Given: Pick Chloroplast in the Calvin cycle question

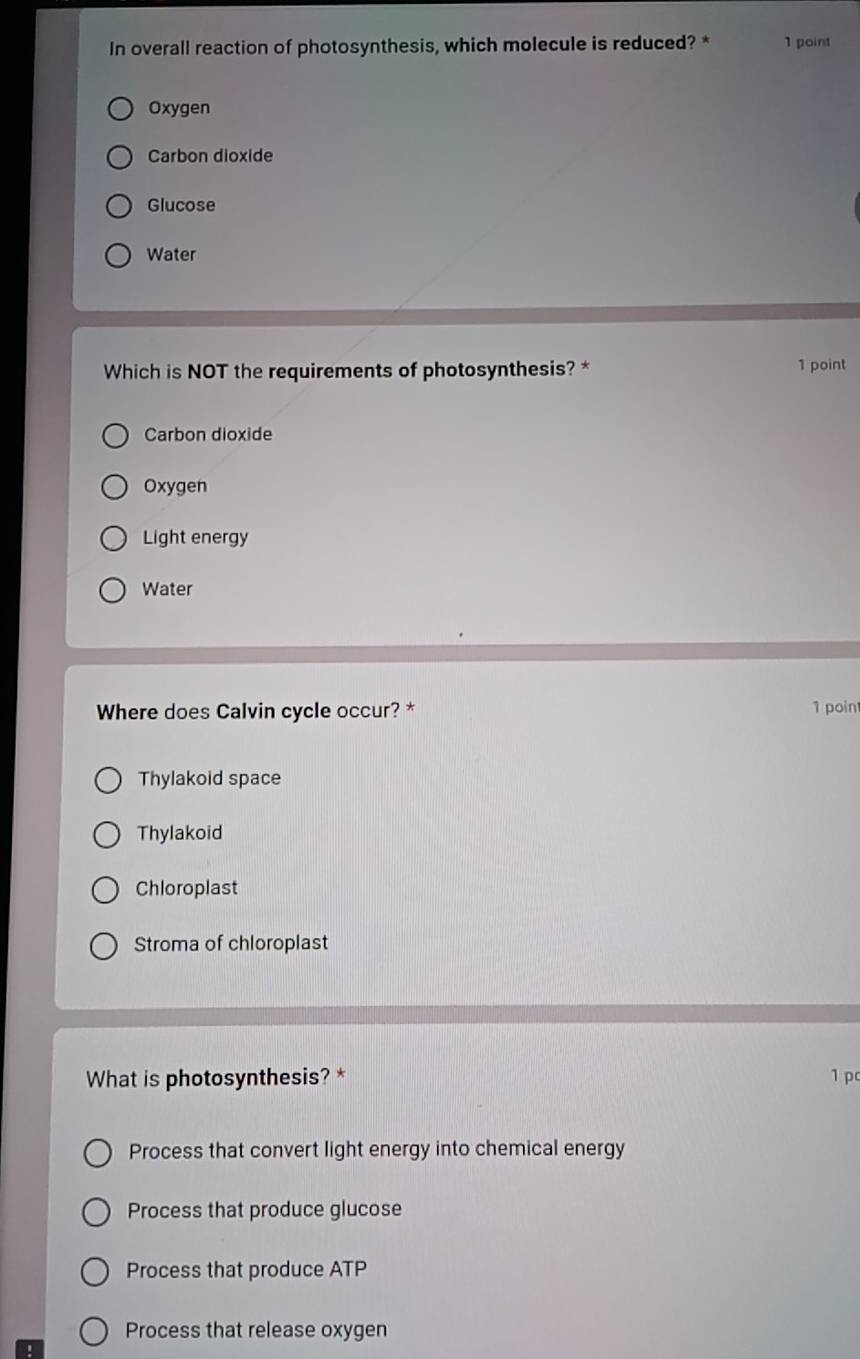Looking at the screenshot, I should pos(105,890).
